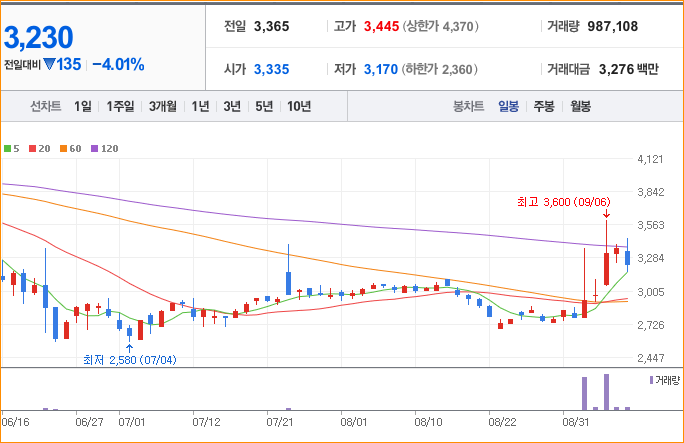Select the 1일 line chart period

pos(83,106)
